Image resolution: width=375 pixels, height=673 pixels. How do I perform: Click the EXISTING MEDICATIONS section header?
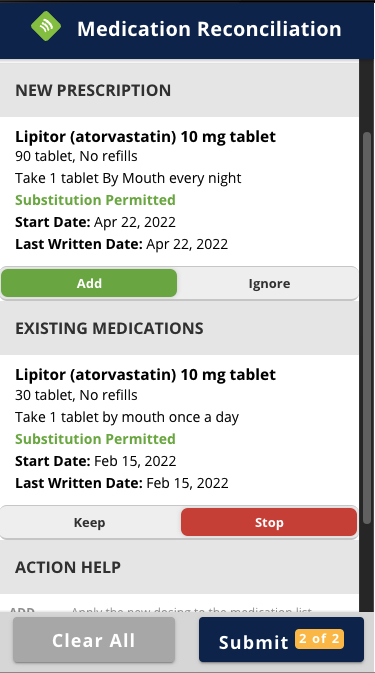click(109, 328)
